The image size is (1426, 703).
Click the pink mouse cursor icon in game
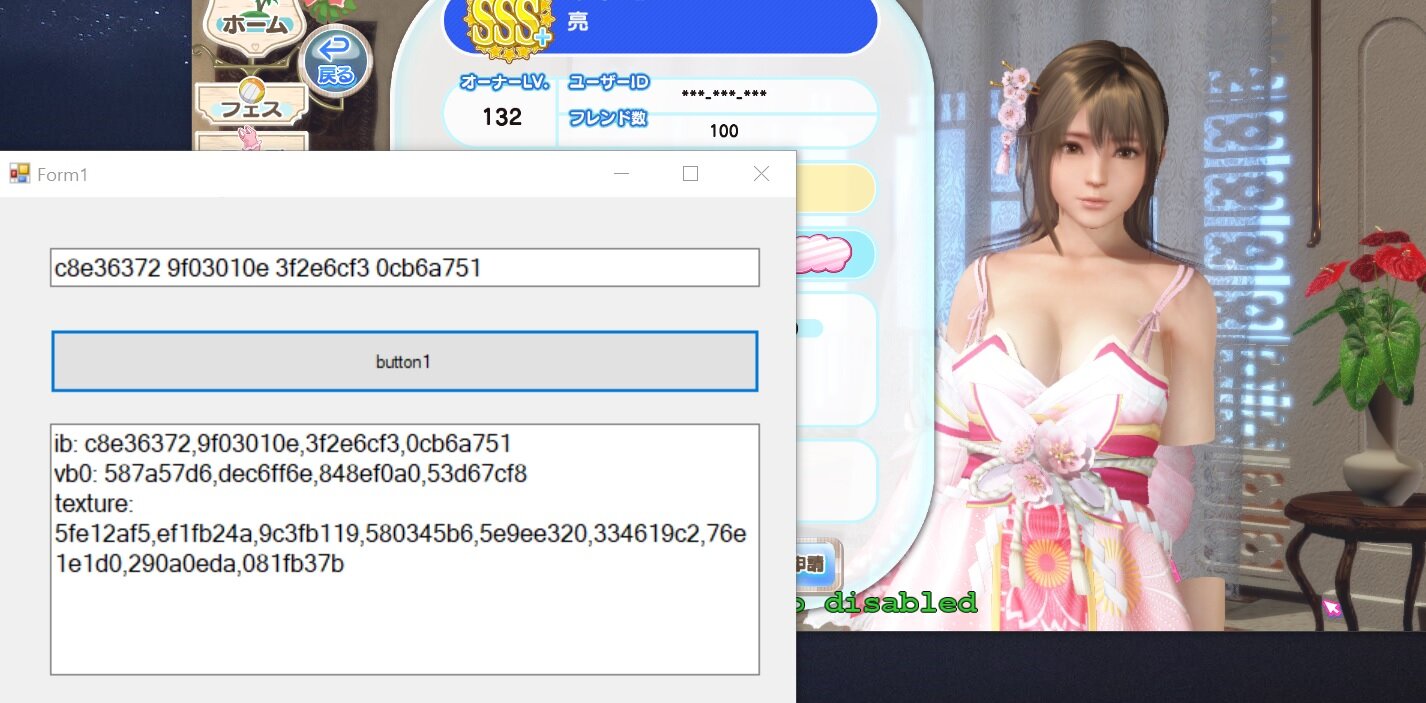pos(1332,607)
